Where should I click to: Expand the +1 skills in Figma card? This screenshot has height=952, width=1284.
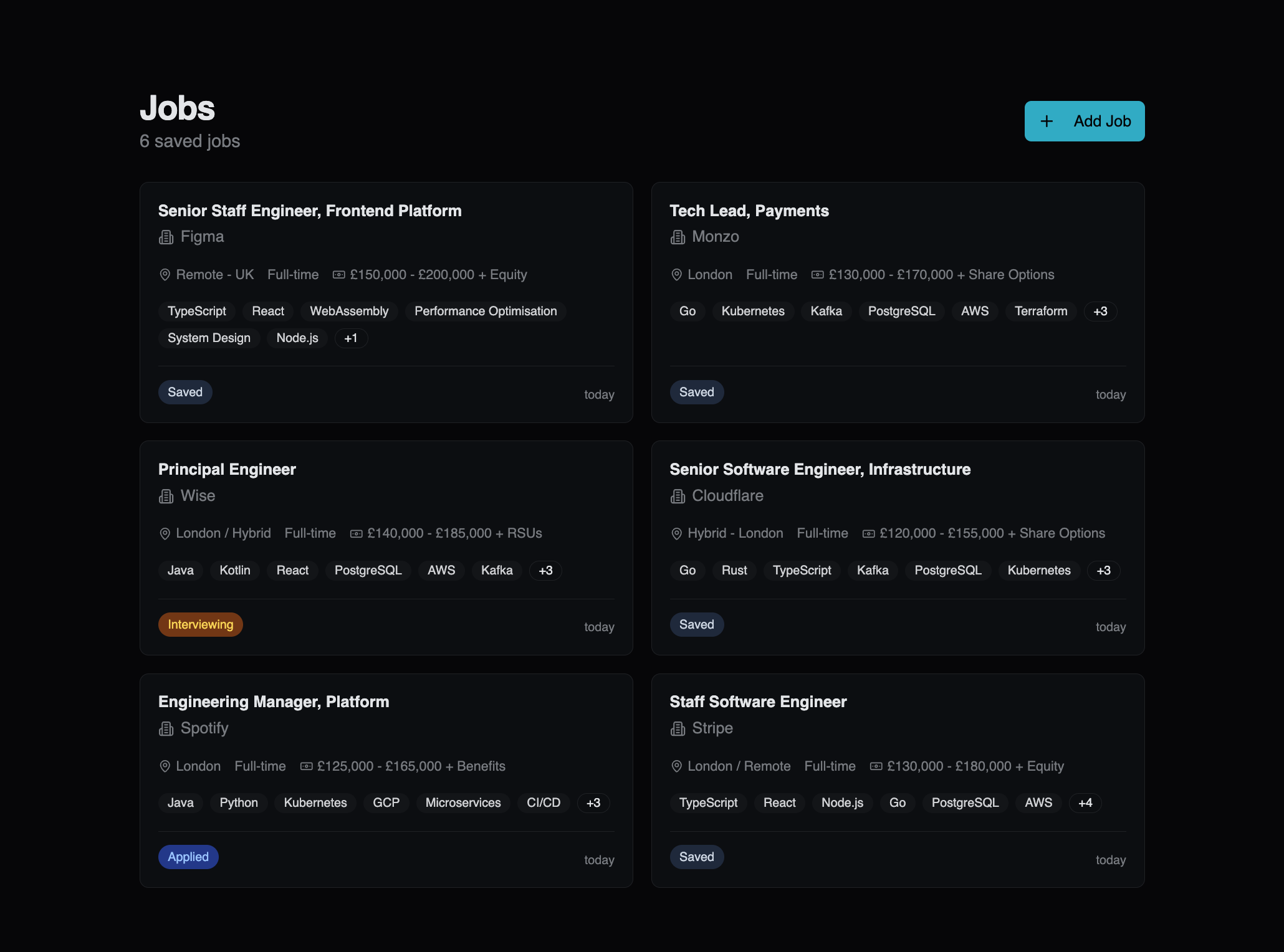[x=351, y=338]
